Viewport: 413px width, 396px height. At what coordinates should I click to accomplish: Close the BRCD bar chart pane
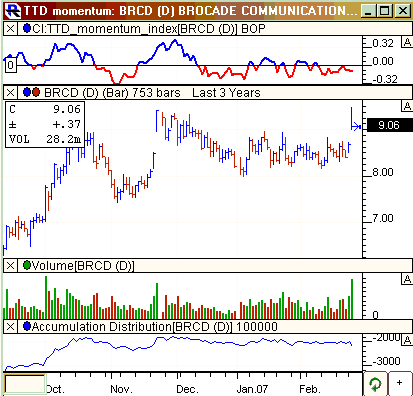click(10, 92)
